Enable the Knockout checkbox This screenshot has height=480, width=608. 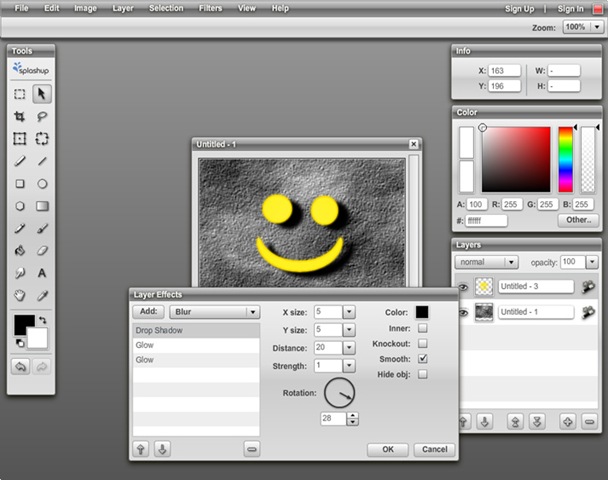tap(422, 343)
